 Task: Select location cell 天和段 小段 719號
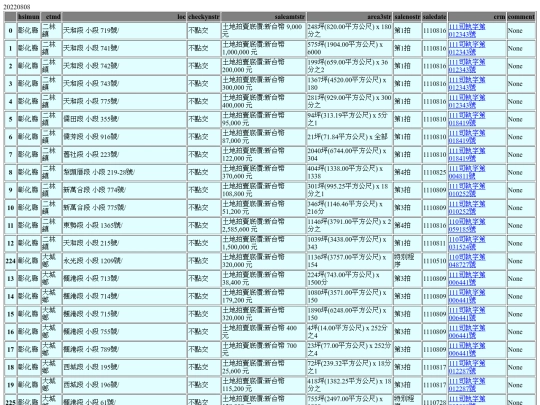pos(124,31)
